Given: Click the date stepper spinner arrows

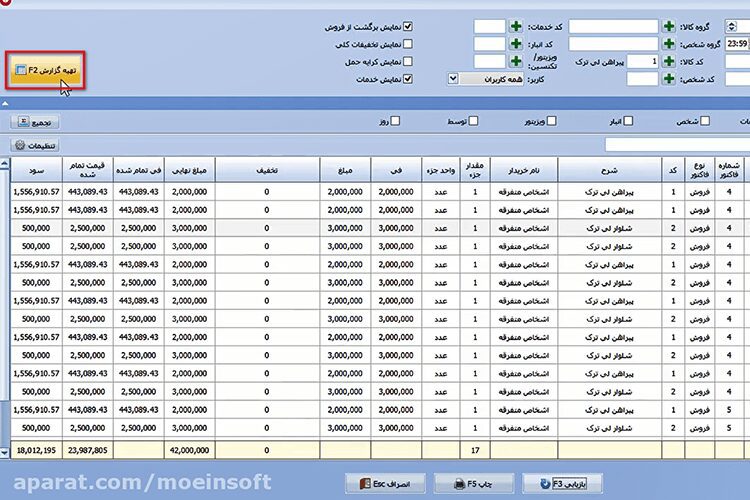Looking at the screenshot, I should (731, 26).
